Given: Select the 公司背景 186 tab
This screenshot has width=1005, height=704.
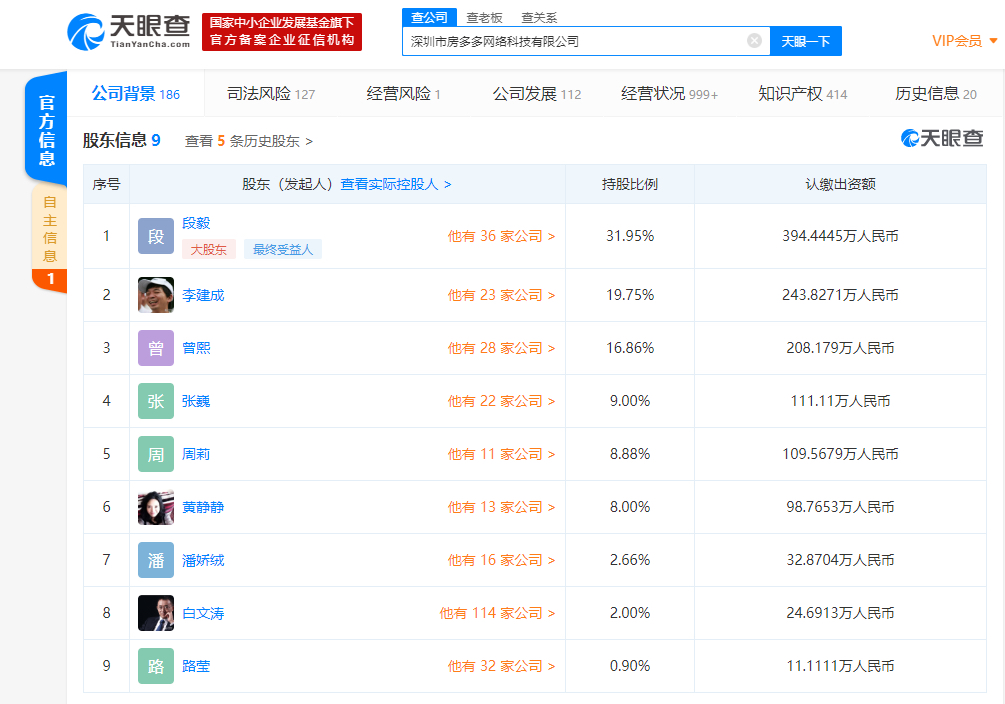Looking at the screenshot, I should [x=135, y=94].
